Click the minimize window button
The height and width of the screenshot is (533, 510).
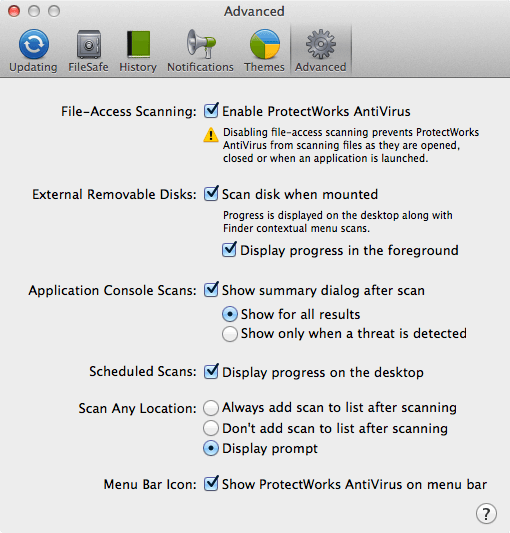(34, 11)
